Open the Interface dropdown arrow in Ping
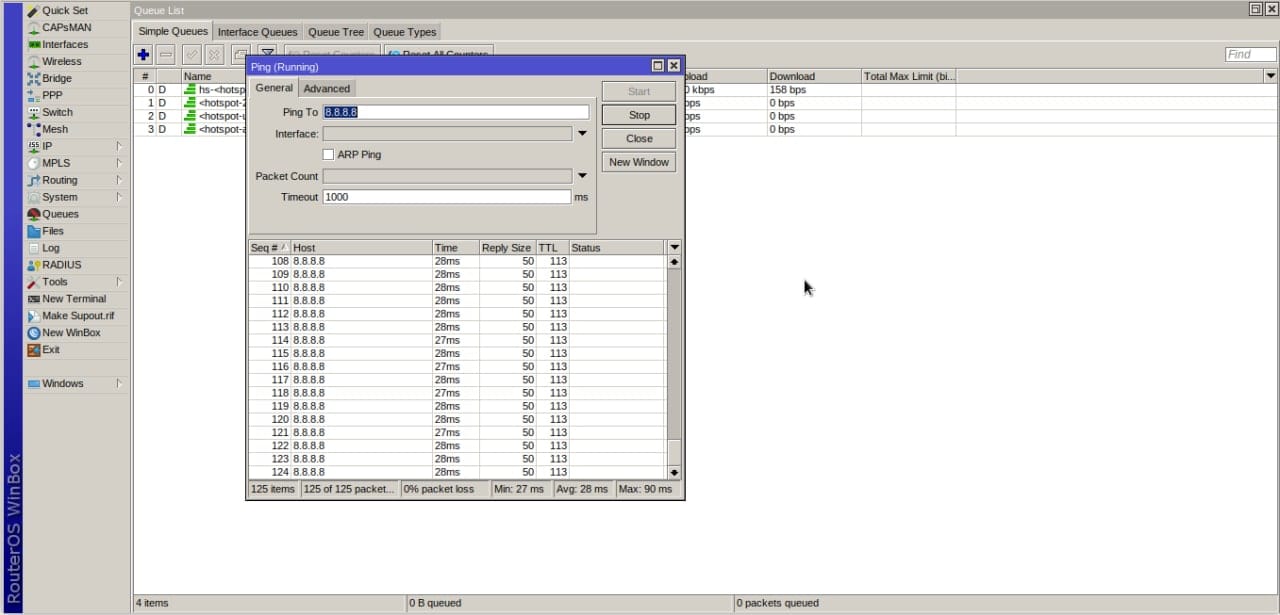 click(x=582, y=134)
